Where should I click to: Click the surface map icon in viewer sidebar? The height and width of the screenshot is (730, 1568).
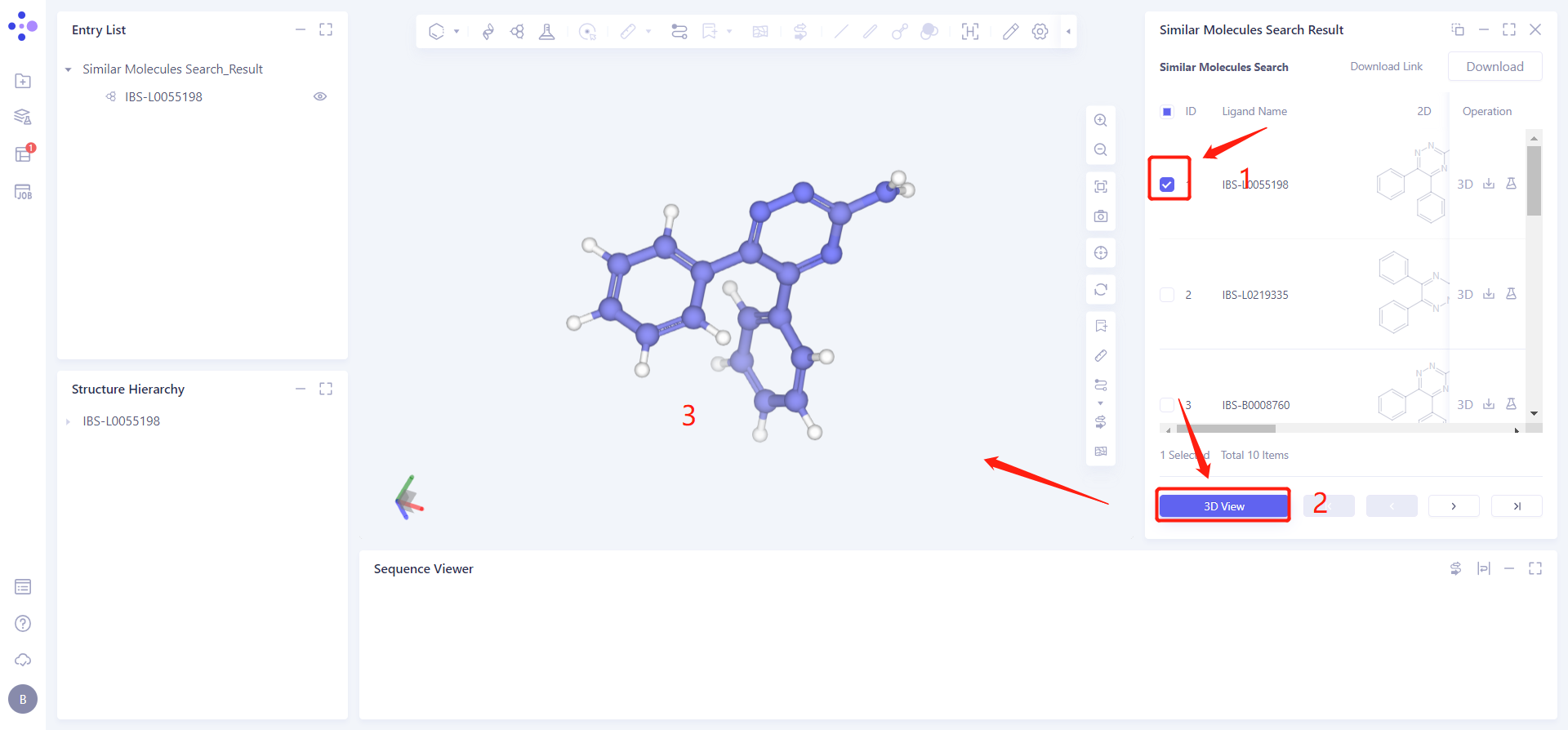pos(1101,451)
